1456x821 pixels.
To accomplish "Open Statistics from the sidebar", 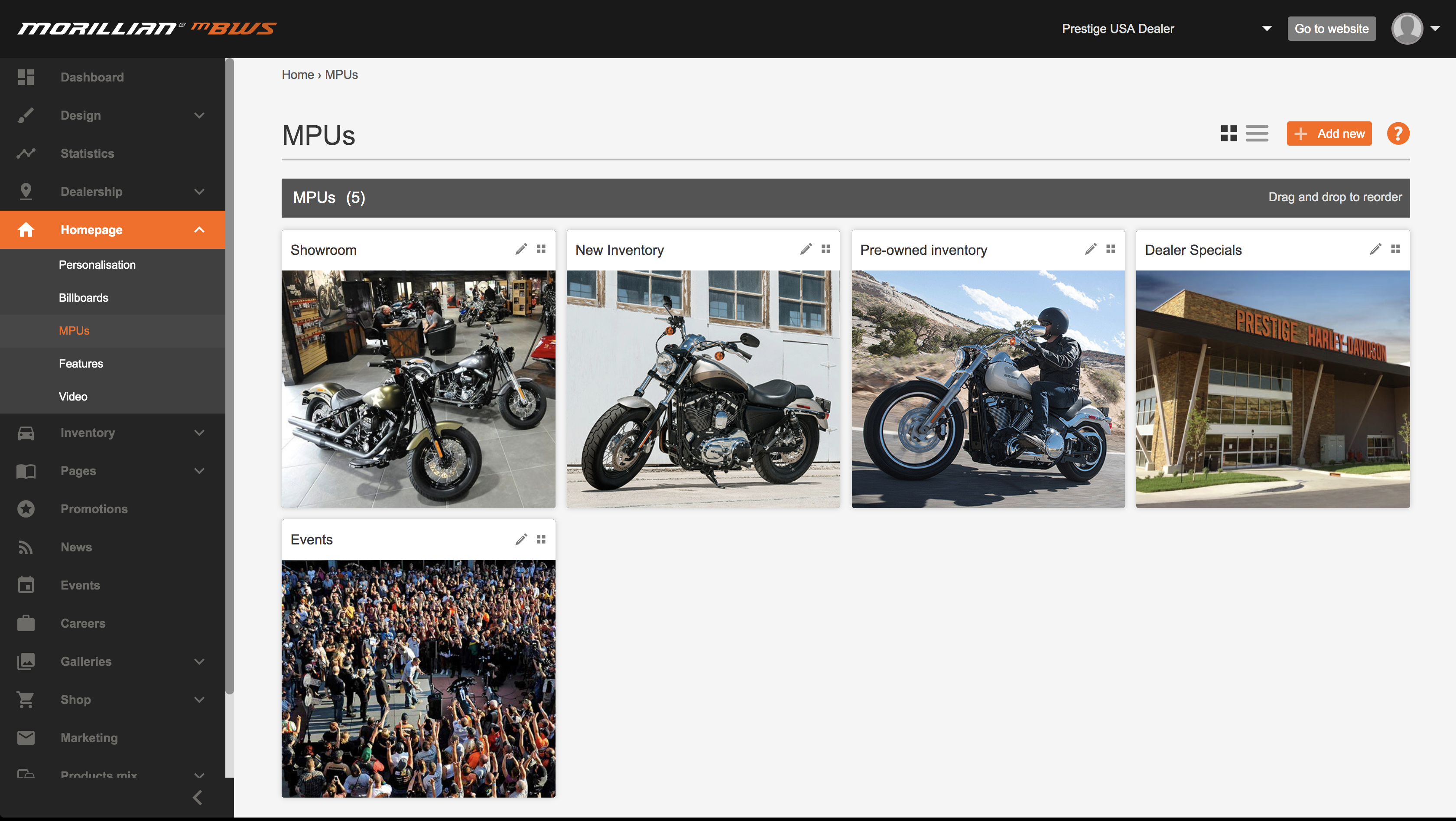I will click(87, 153).
